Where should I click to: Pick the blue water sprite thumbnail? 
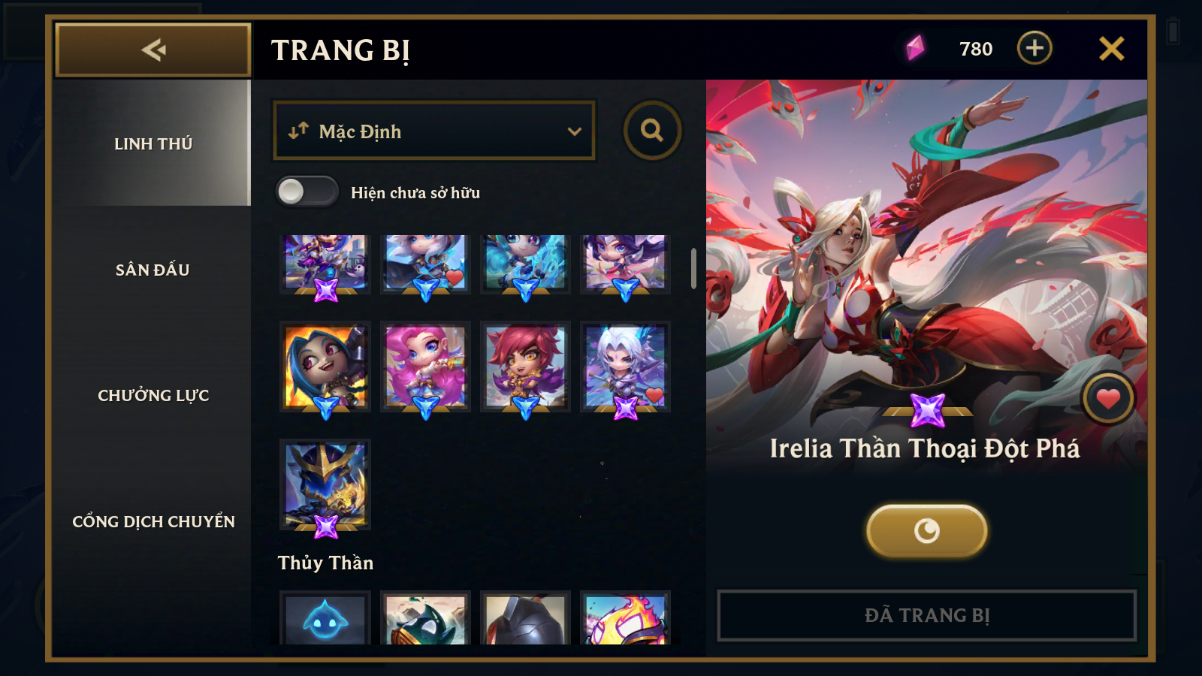(325, 618)
